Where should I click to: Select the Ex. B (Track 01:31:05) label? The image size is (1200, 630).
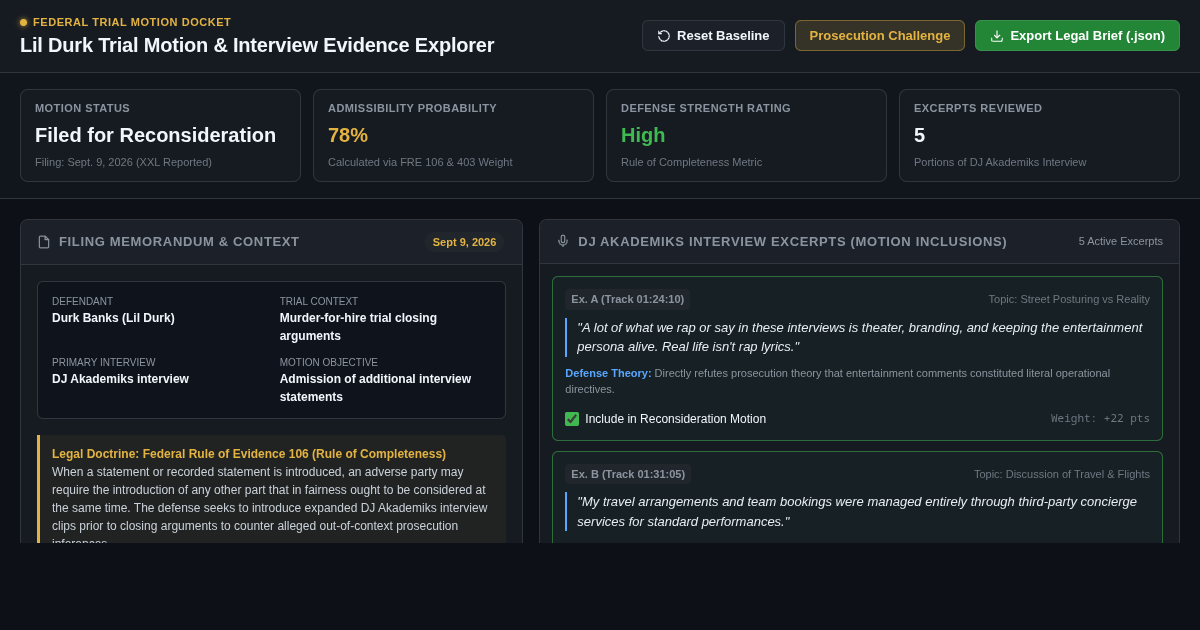(x=628, y=474)
